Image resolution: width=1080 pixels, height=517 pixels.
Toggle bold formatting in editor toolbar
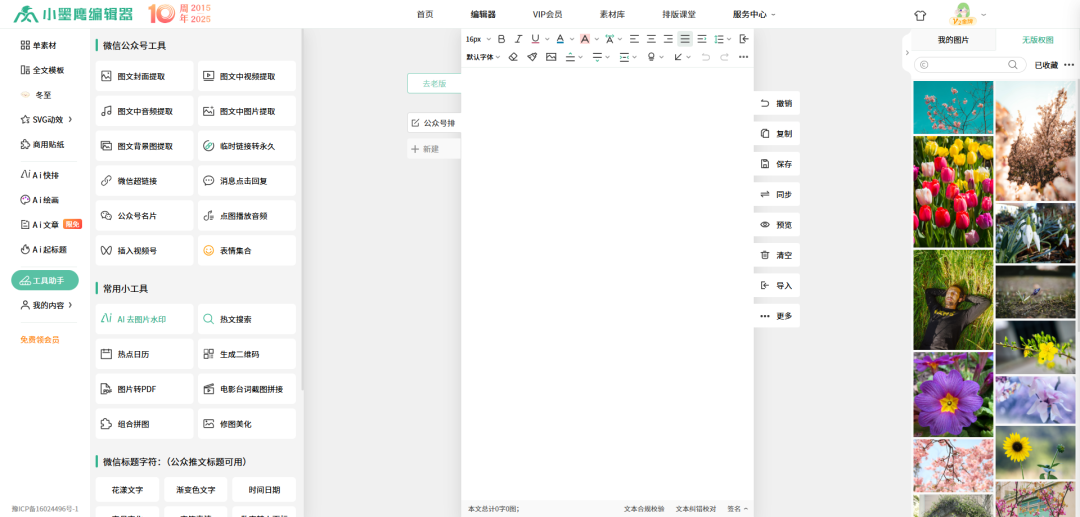coord(501,39)
